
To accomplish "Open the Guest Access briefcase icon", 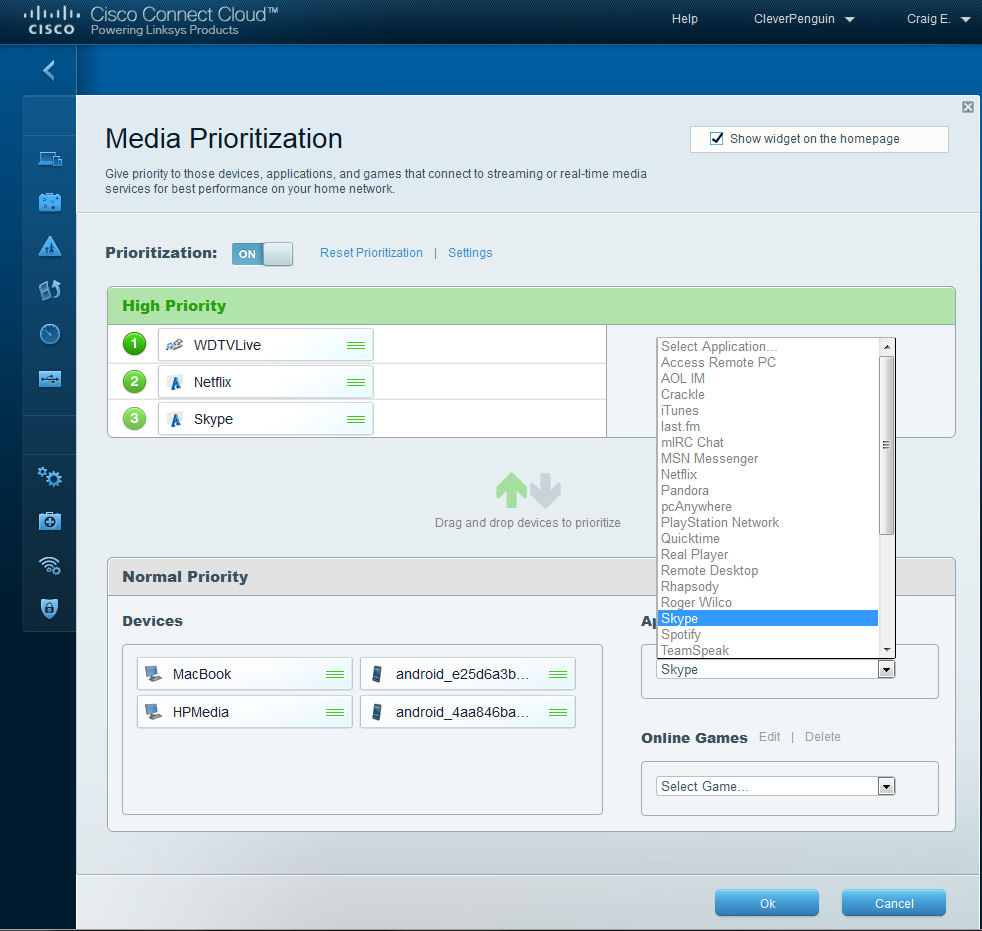I will [x=49, y=202].
